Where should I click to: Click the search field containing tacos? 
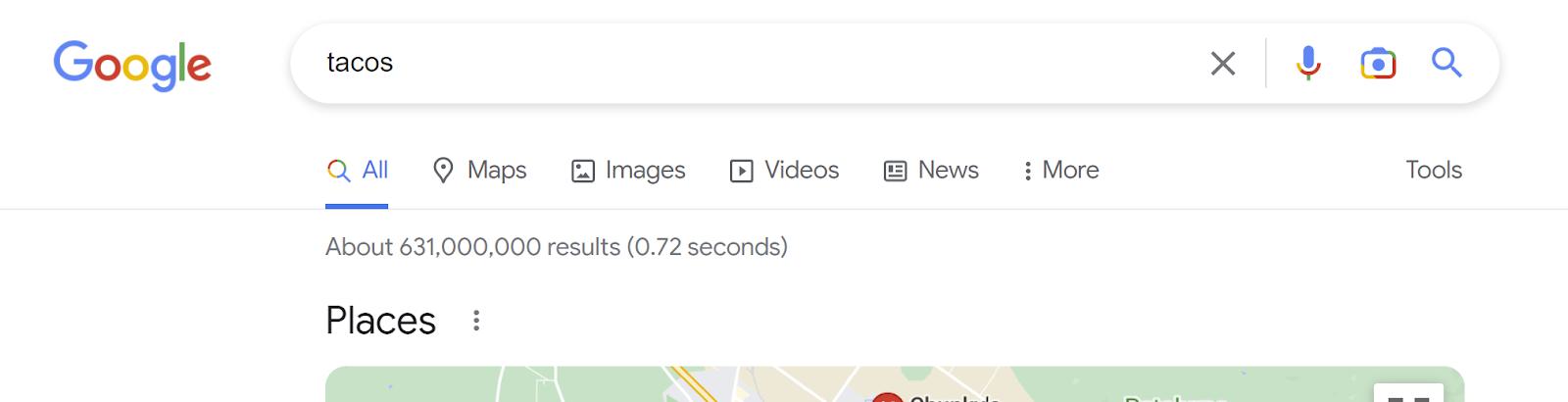pos(745,64)
